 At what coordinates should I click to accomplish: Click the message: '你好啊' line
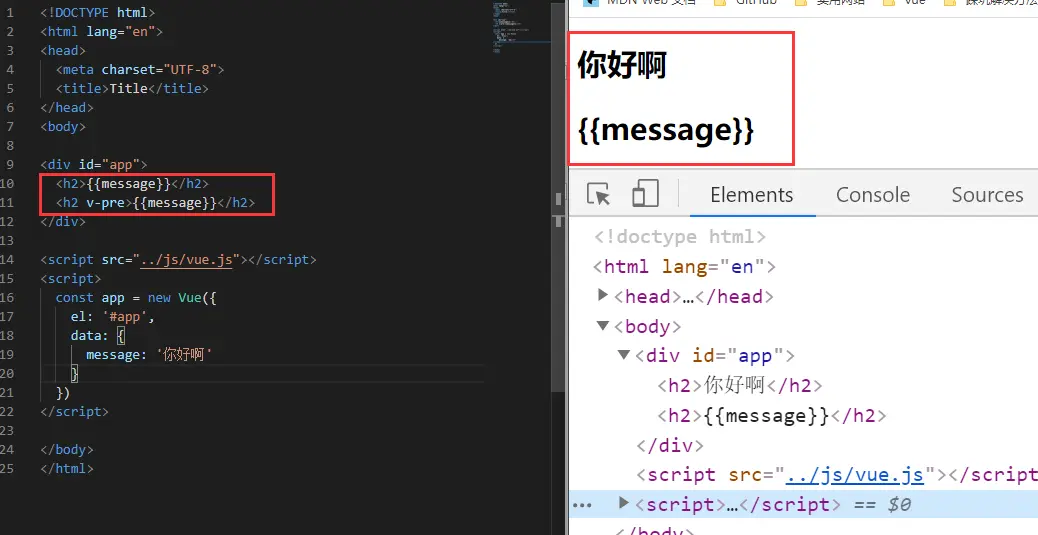click(x=148, y=355)
